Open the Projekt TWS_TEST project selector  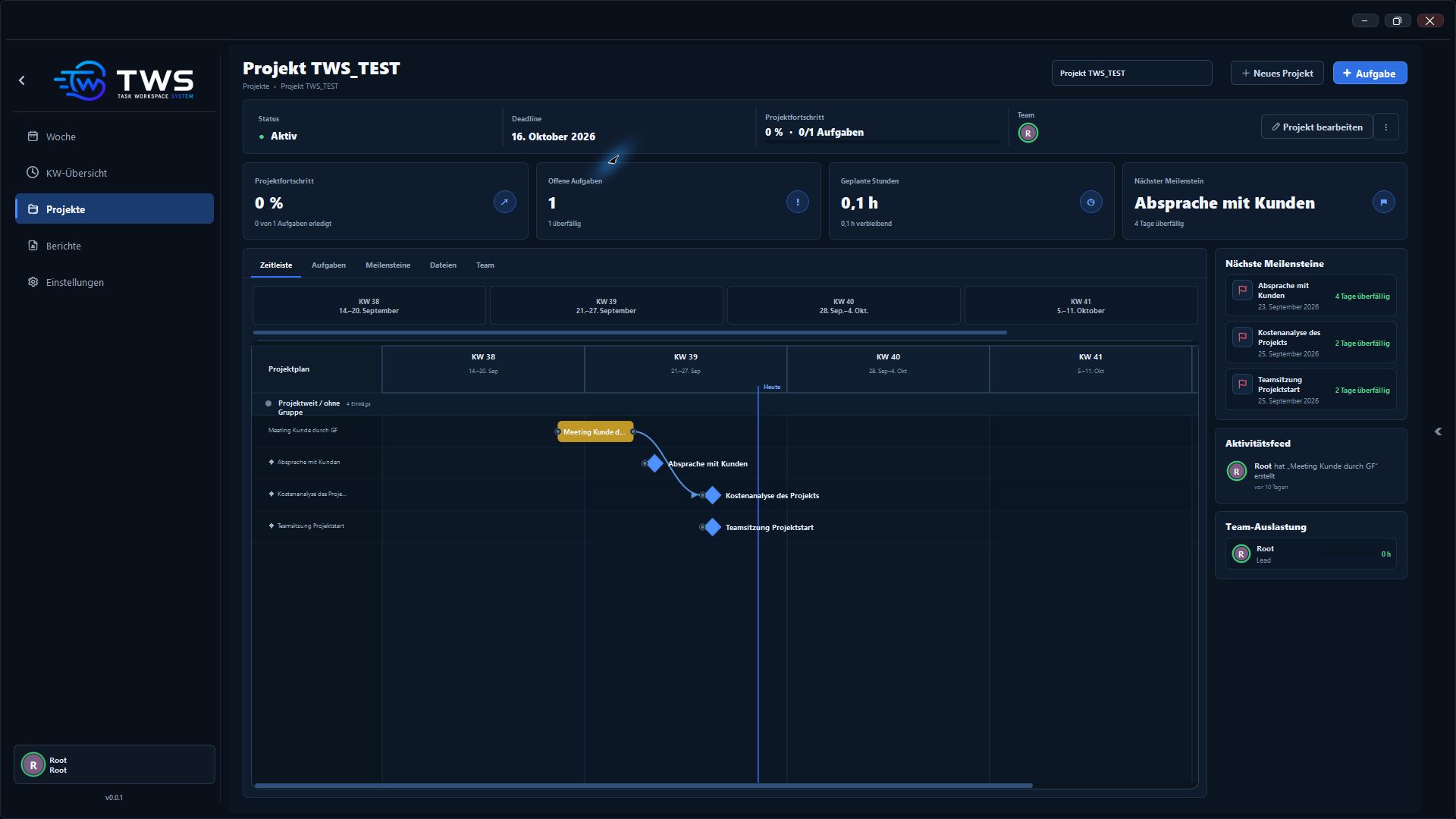pyautogui.click(x=1131, y=74)
